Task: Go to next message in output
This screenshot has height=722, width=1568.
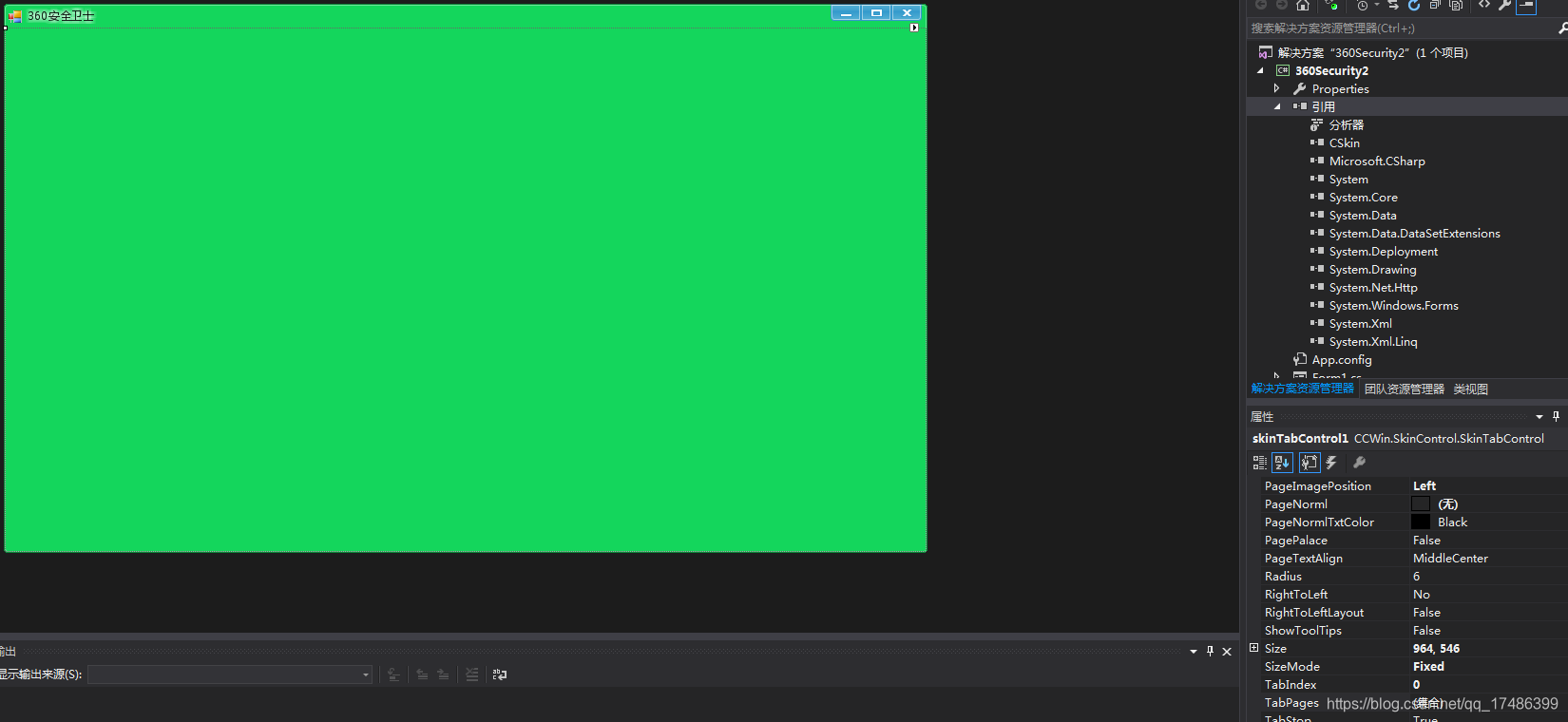Action: (x=443, y=674)
